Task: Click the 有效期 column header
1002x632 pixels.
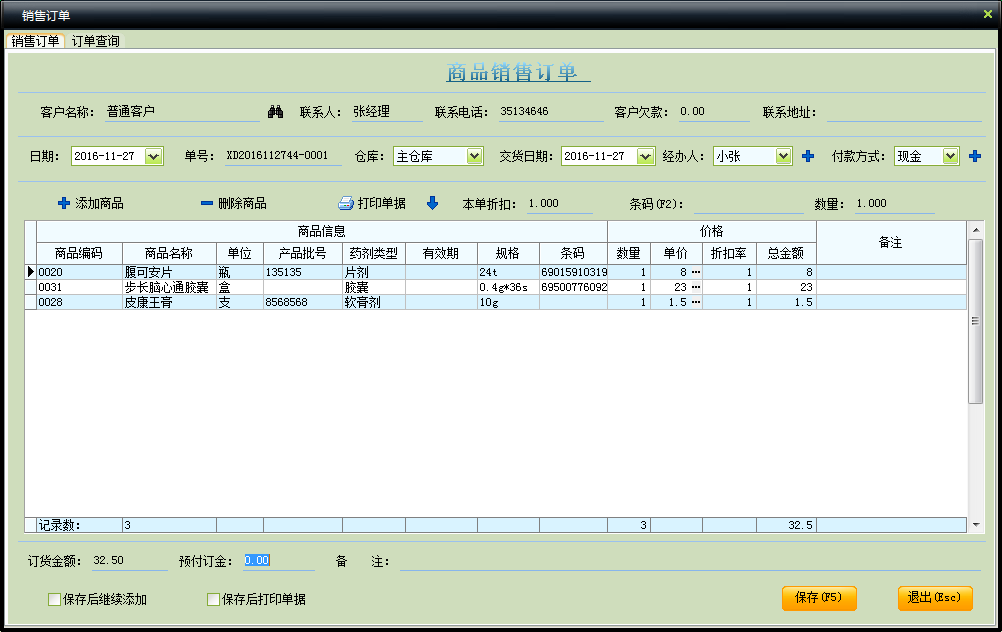Action: (x=441, y=254)
